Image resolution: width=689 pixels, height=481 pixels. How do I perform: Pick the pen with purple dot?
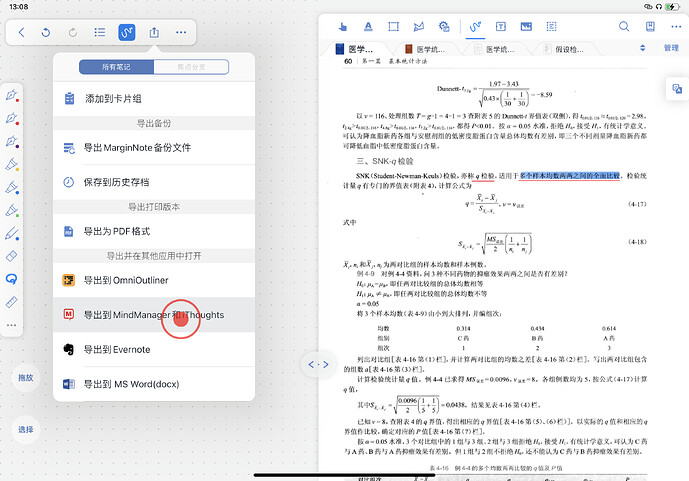pos(12,141)
